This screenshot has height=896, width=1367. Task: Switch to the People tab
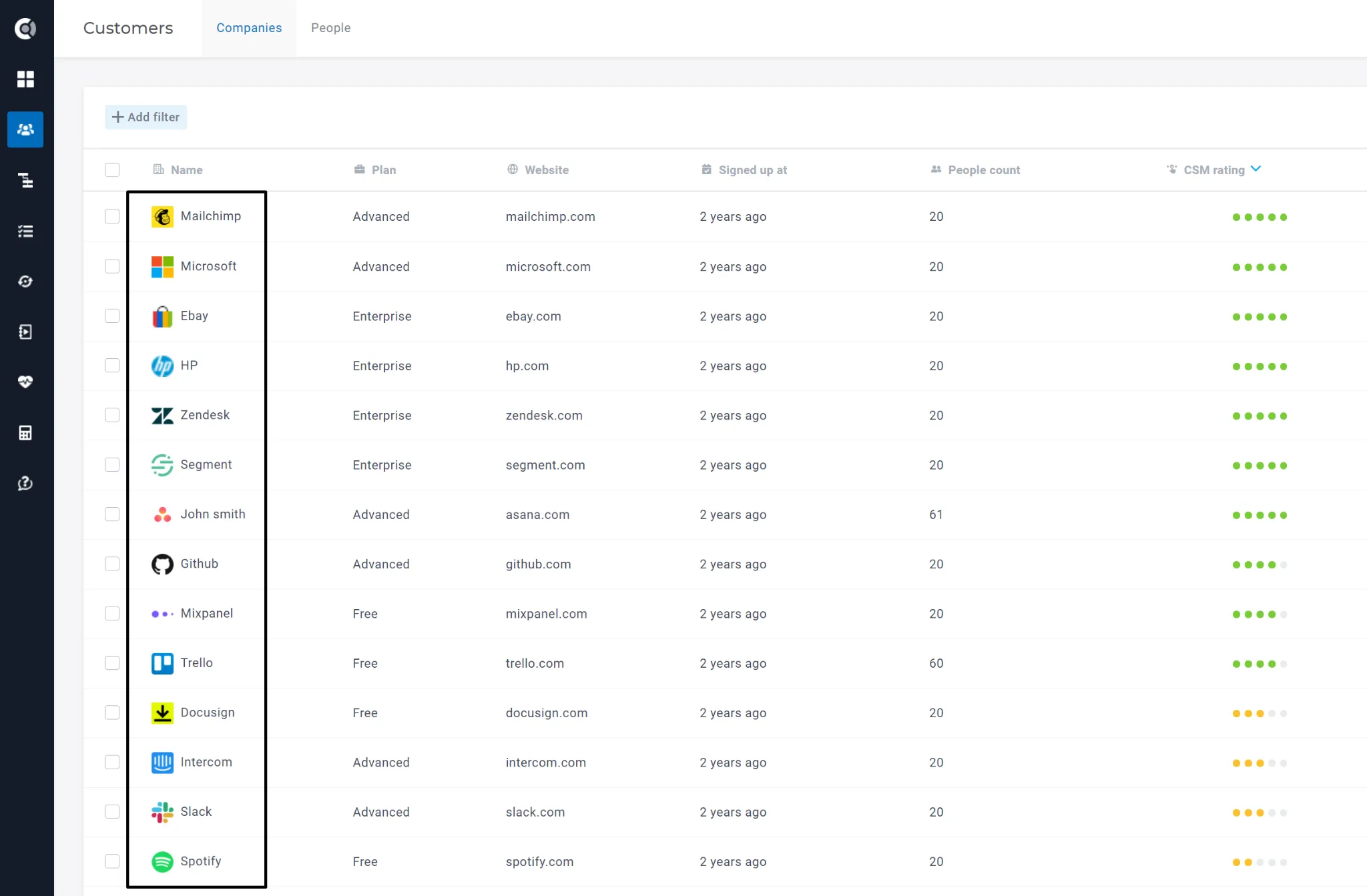click(330, 28)
